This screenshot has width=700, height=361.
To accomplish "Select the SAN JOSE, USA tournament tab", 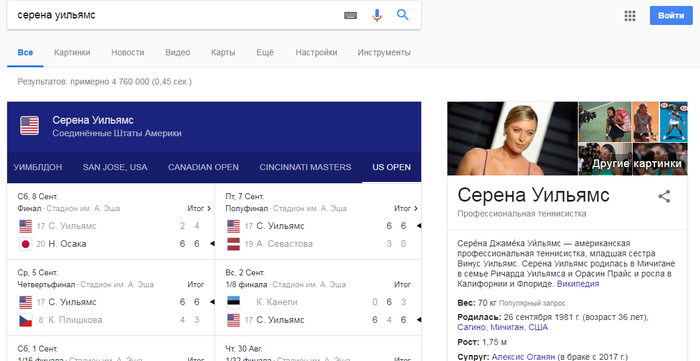I will point(115,167).
